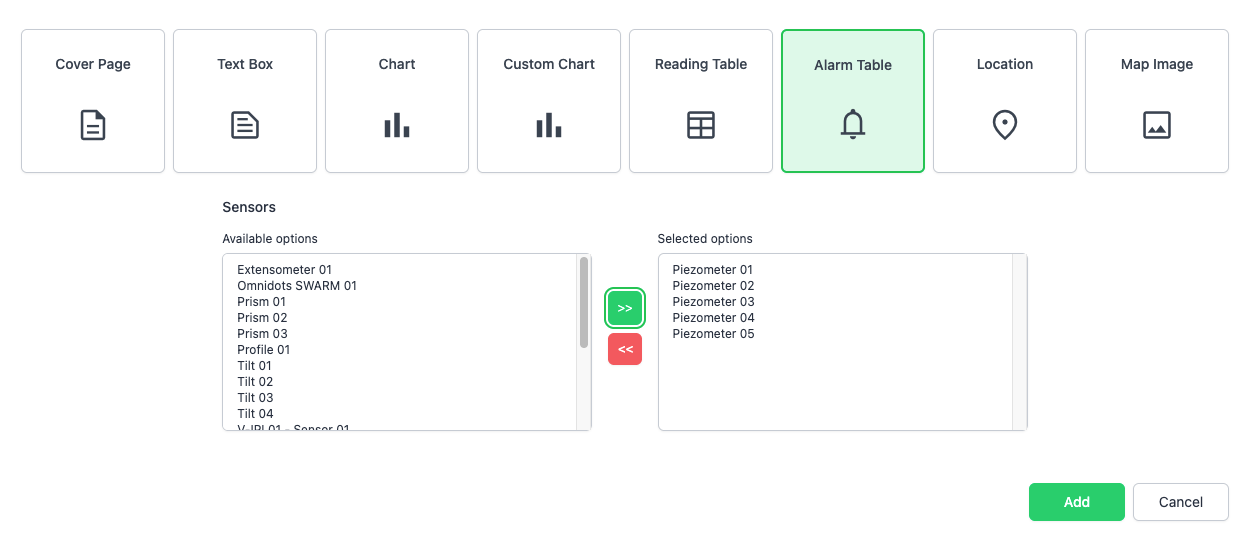Choose the Location pin icon
The image size is (1250, 540).
coord(1005,125)
